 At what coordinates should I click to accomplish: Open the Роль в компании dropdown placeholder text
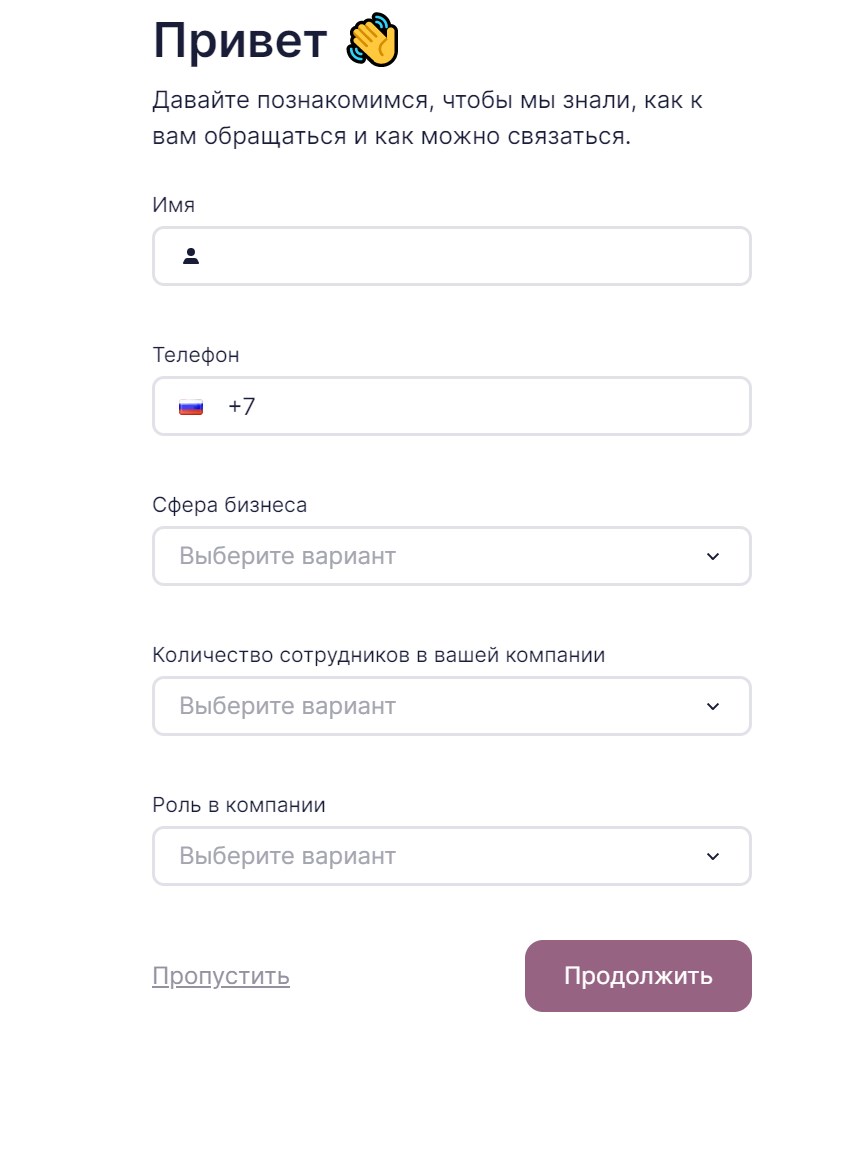click(288, 856)
